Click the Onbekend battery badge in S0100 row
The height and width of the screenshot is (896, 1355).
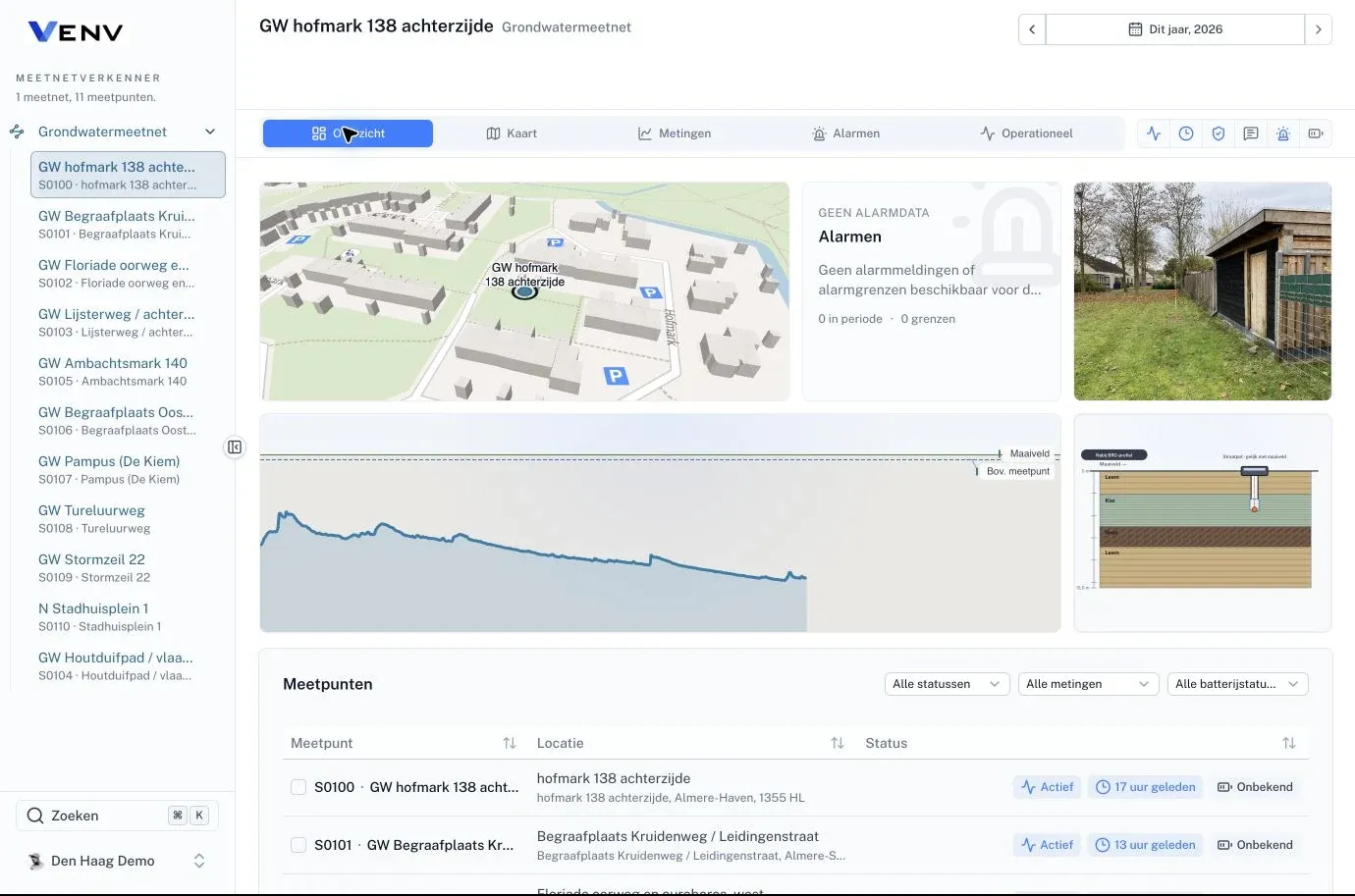(1255, 787)
